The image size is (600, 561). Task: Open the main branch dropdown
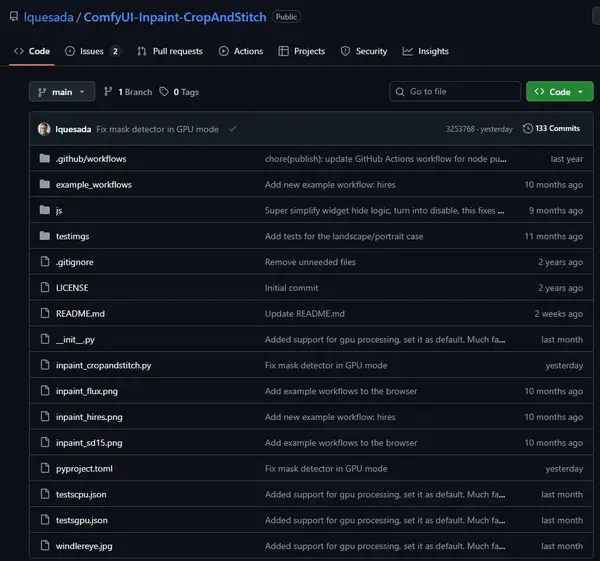tap(62, 92)
